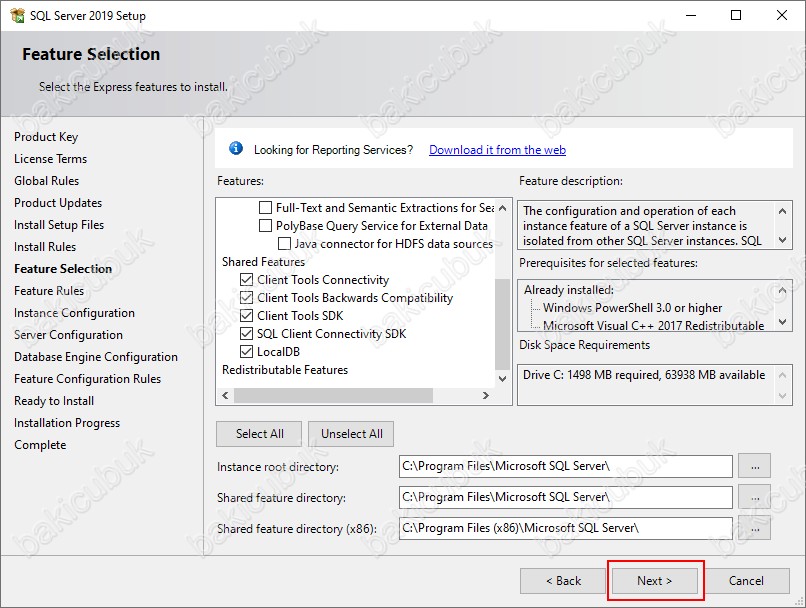Click the Server Configuration step
The image size is (806, 608).
(68, 335)
